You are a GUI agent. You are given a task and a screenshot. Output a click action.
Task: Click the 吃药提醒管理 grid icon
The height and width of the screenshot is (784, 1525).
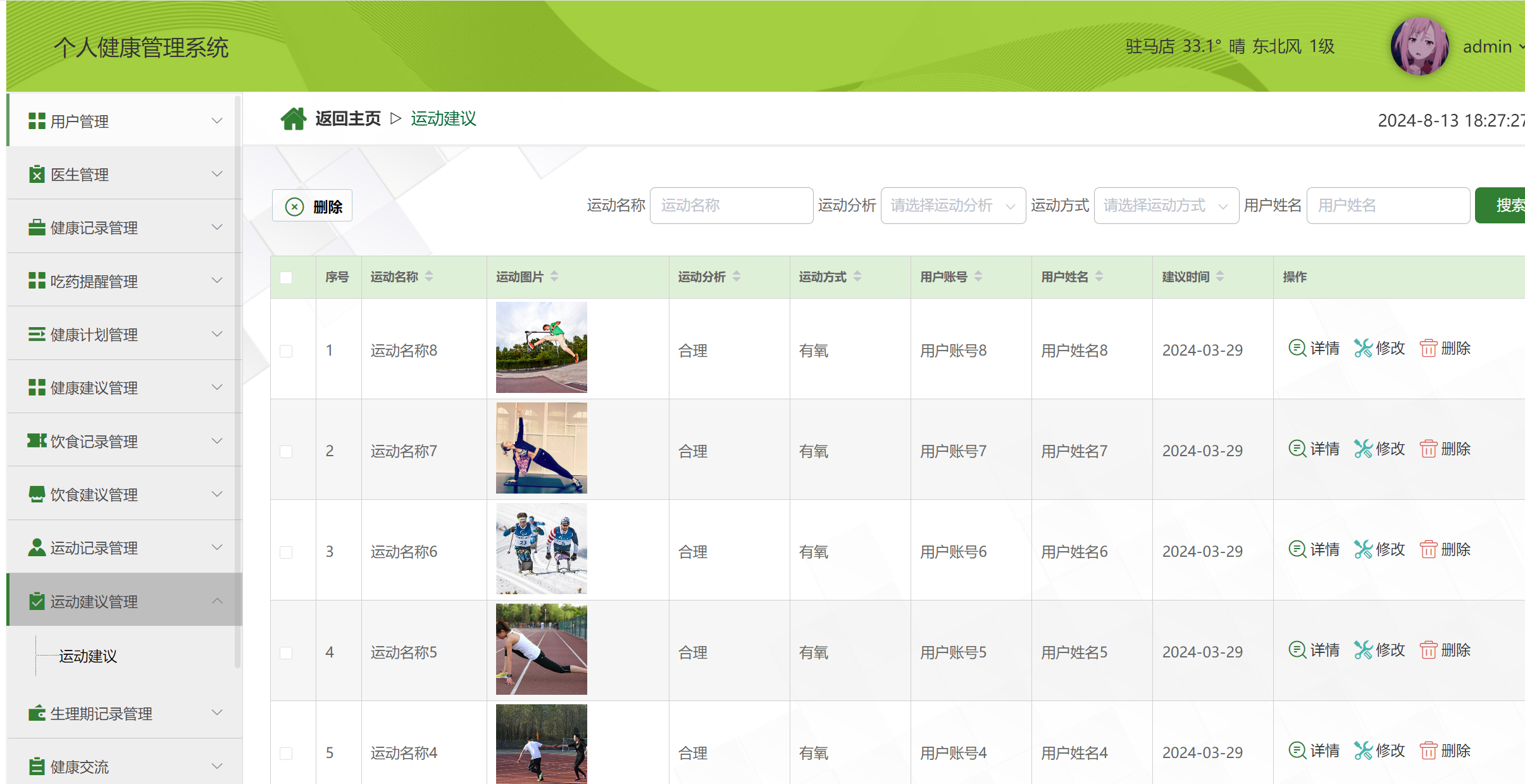click(x=37, y=280)
